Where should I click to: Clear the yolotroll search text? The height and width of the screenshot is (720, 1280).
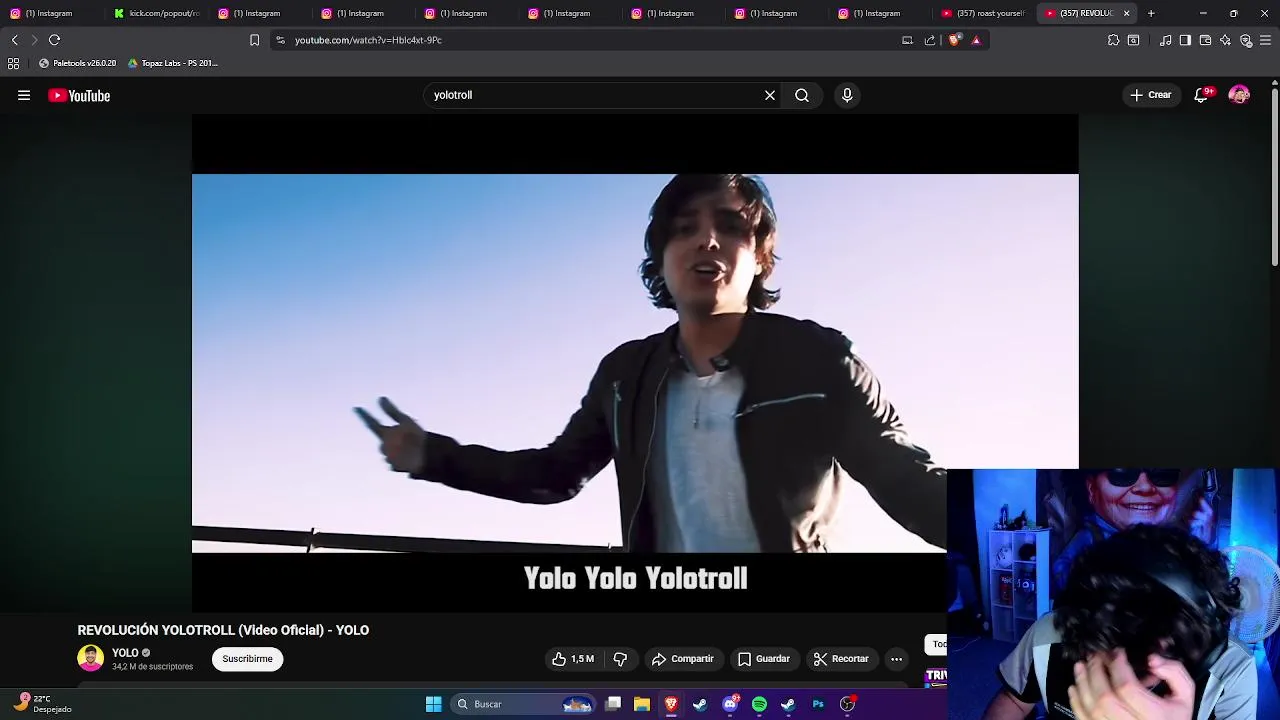(x=770, y=95)
